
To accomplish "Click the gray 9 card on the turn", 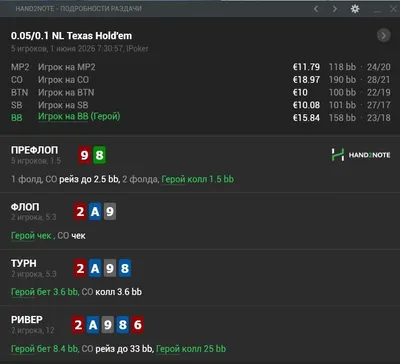I will [x=110, y=268].
